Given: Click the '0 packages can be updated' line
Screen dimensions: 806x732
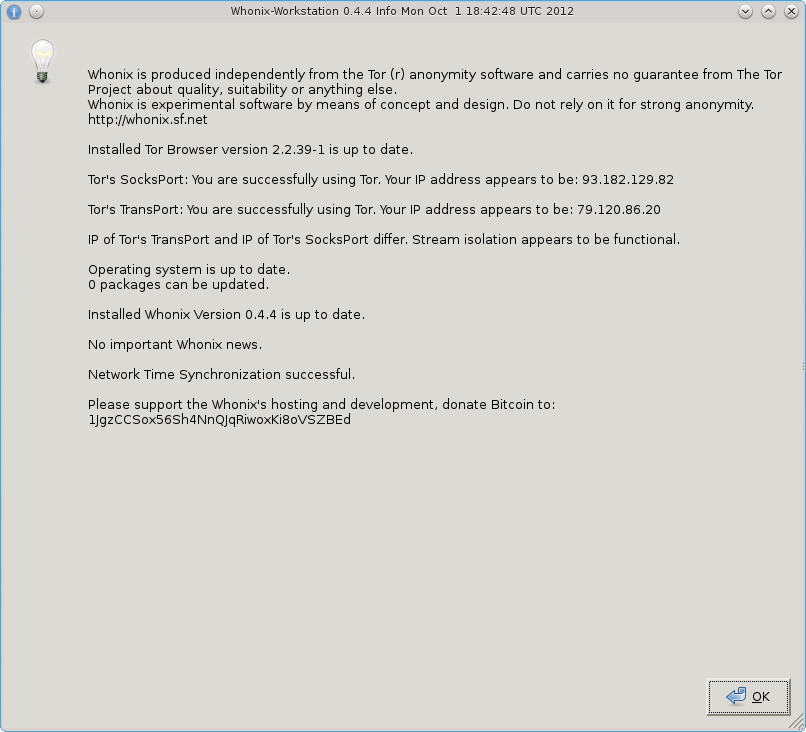Looking at the screenshot, I should [x=178, y=285].
